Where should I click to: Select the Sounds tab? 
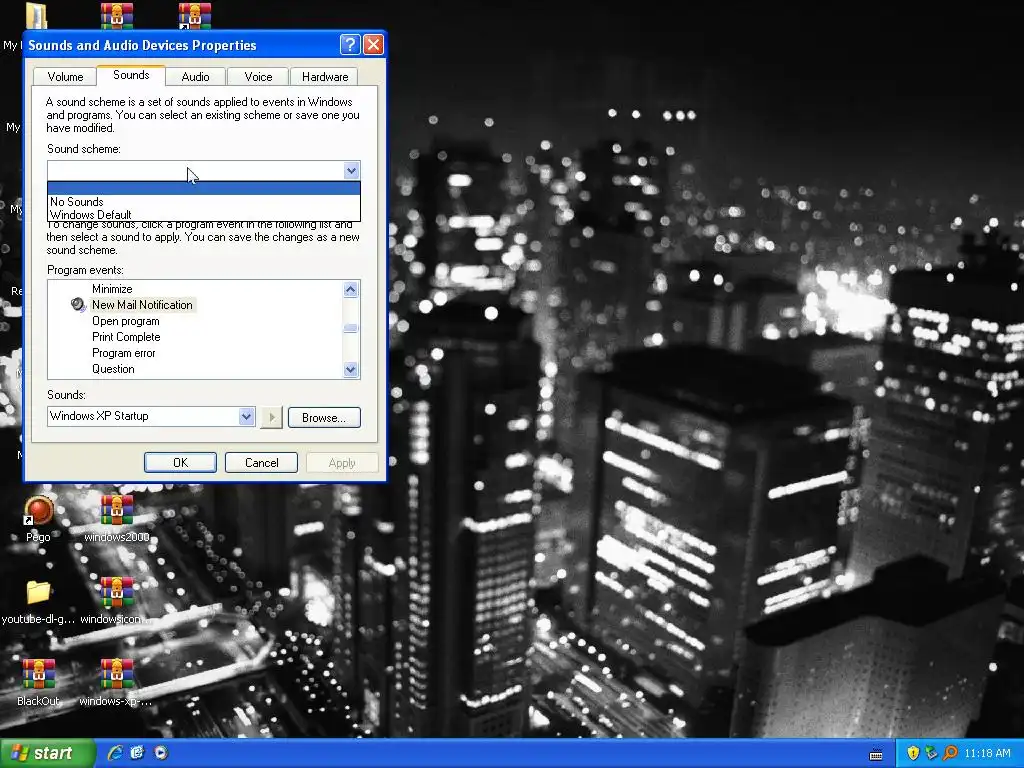(x=131, y=75)
